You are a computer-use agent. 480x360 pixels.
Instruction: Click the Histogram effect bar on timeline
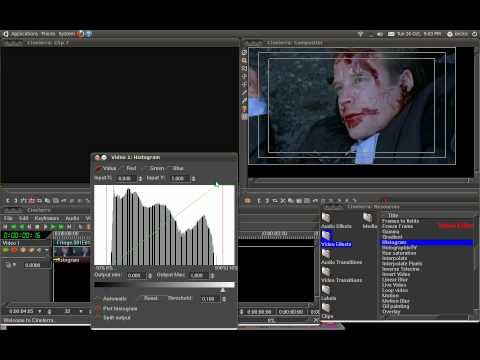[72, 260]
